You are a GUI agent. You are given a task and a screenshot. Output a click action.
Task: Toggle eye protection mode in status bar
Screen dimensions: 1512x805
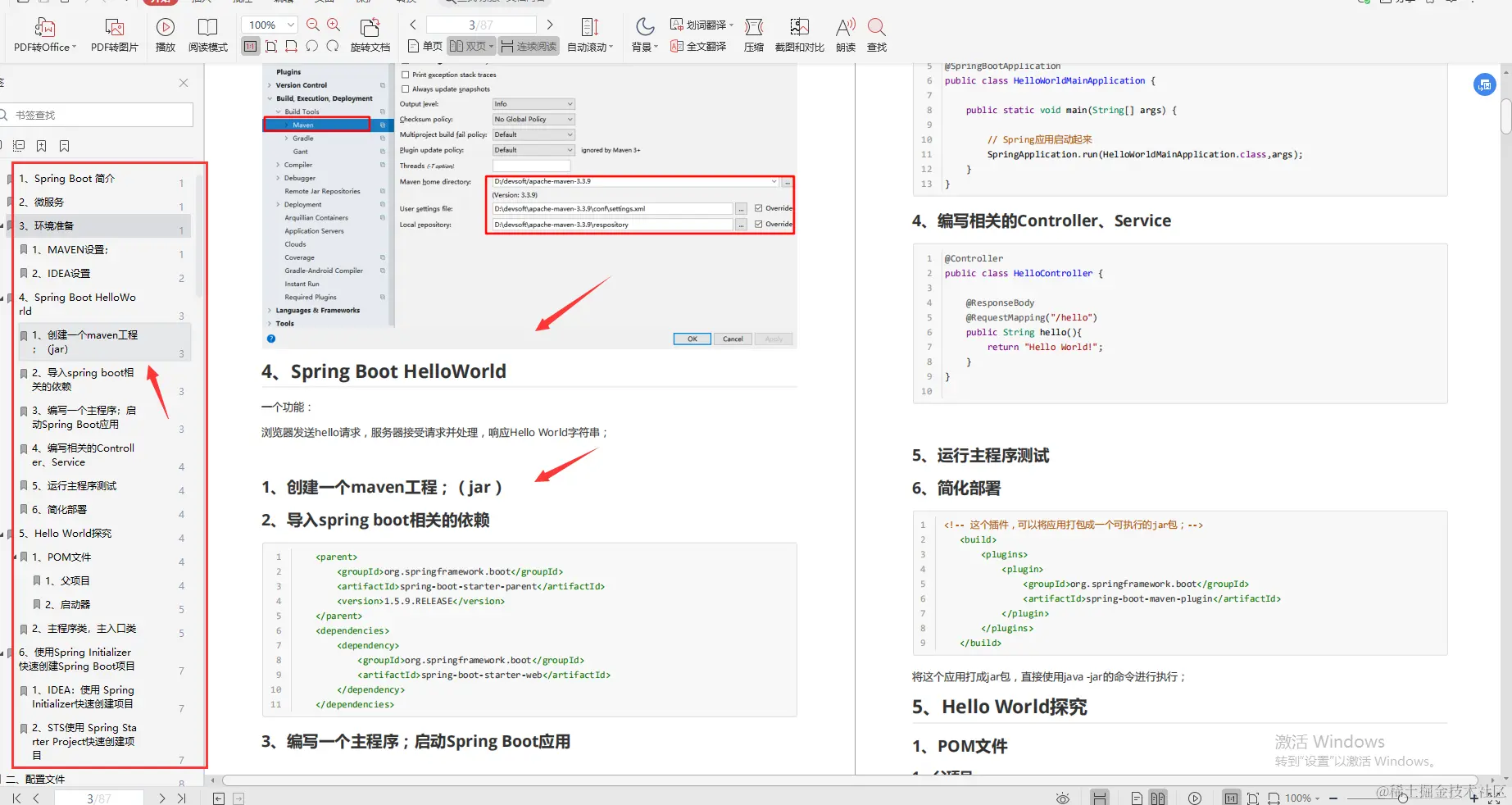[x=1063, y=798]
